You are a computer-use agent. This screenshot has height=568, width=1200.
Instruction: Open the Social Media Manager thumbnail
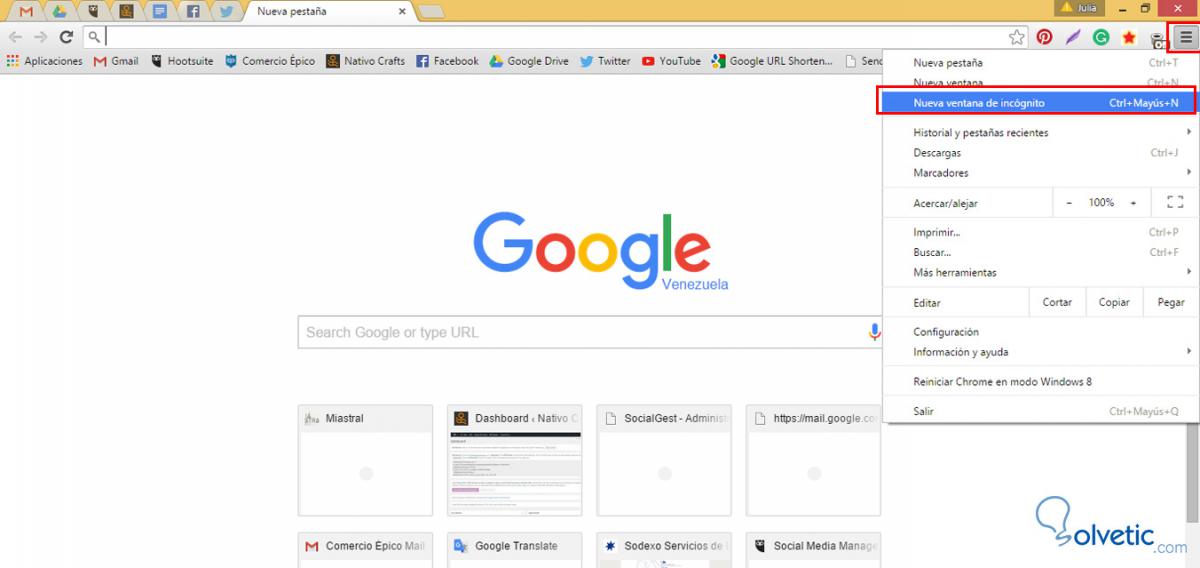point(813,550)
